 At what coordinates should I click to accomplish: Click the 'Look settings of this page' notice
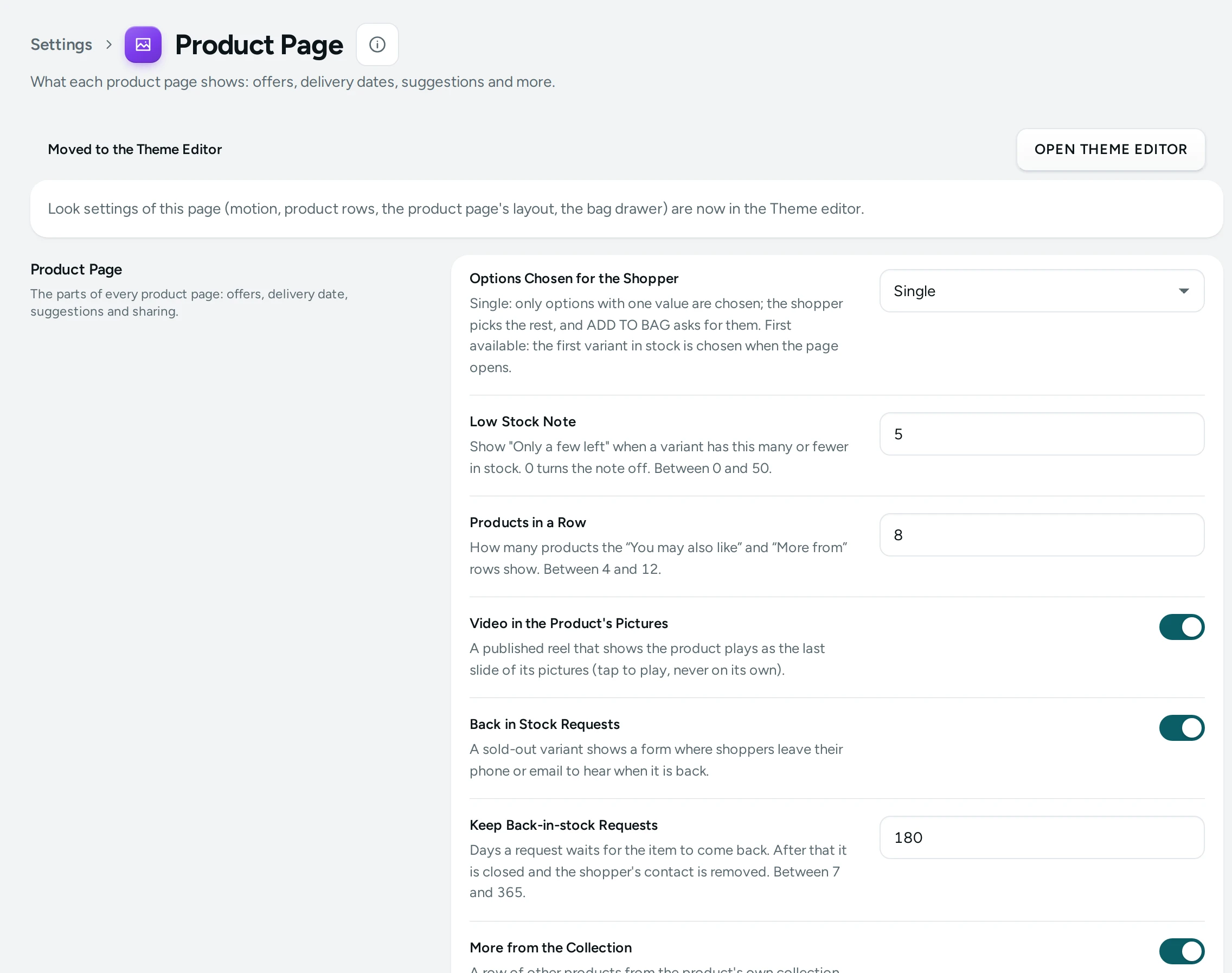(x=626, y=208)
